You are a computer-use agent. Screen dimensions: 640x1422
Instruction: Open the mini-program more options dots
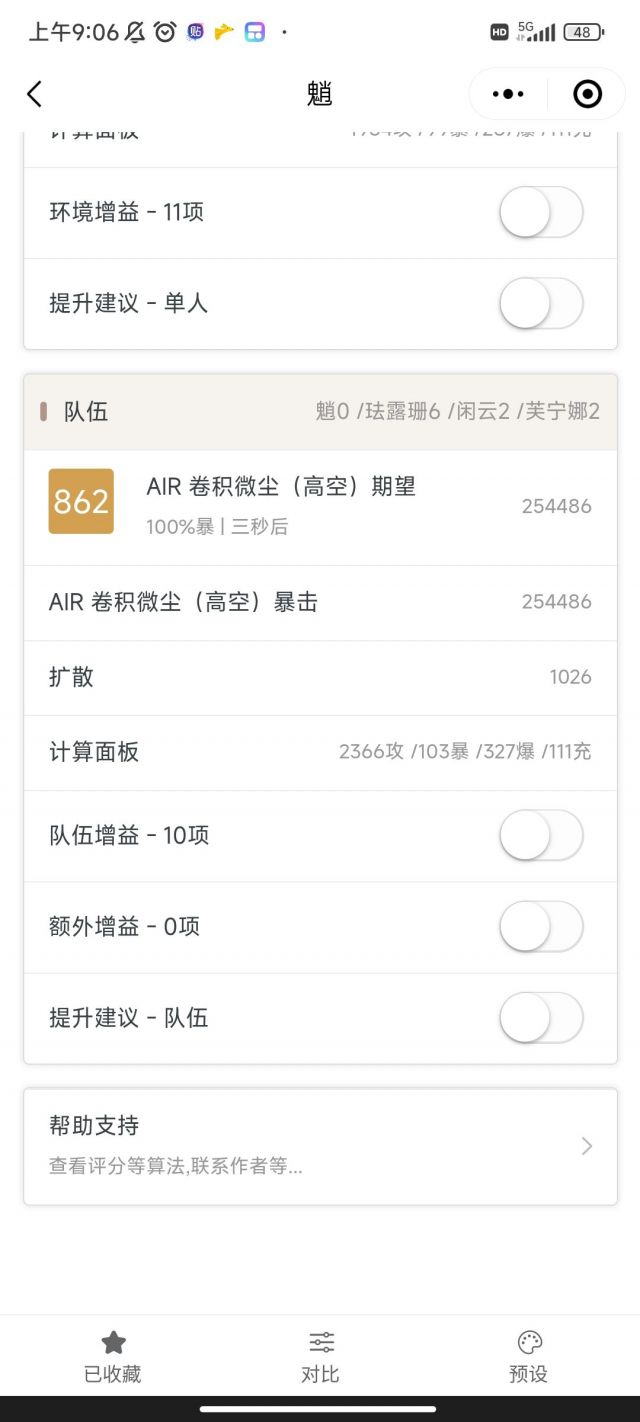[507, 93]
